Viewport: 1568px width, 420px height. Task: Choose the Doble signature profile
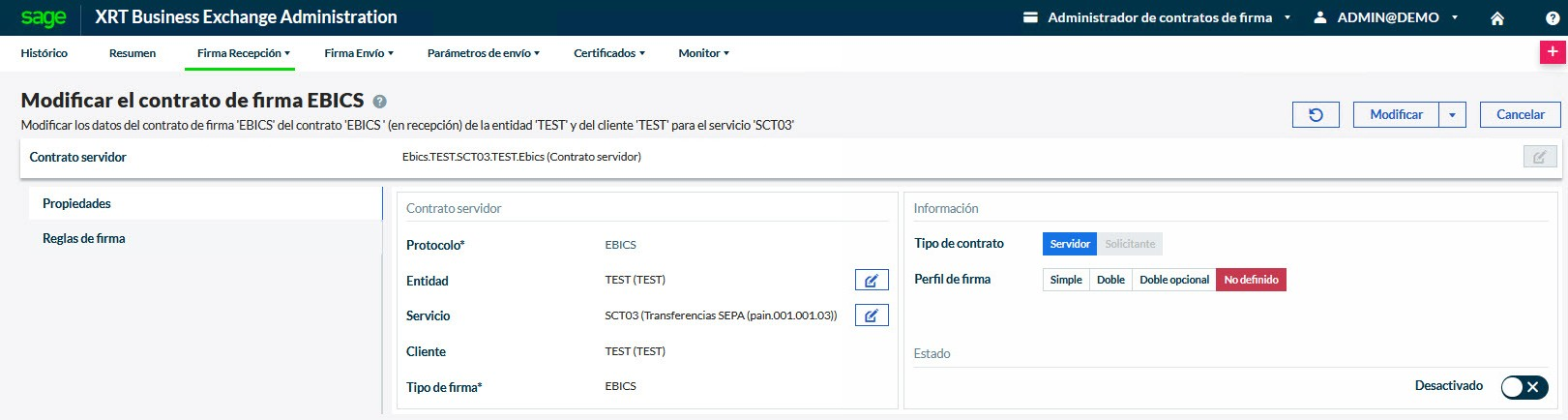1110,280
